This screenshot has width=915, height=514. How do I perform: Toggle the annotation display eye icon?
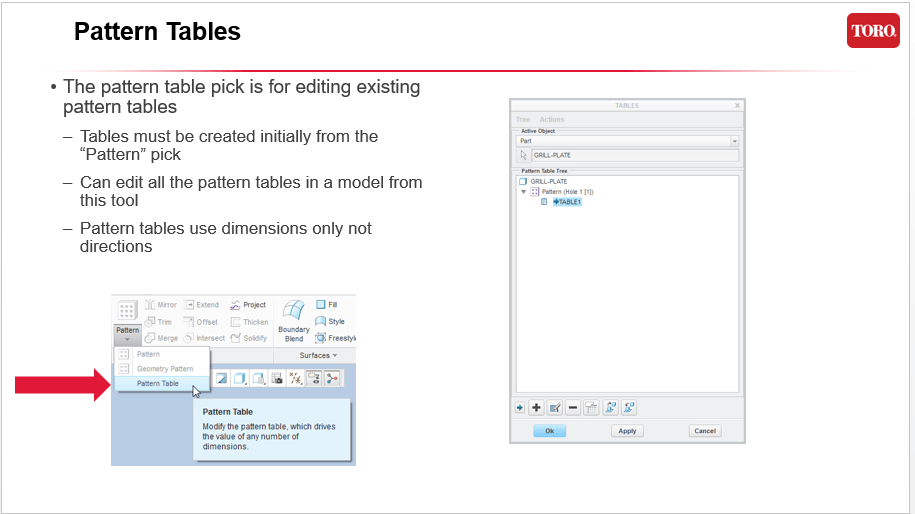[314, 379]
